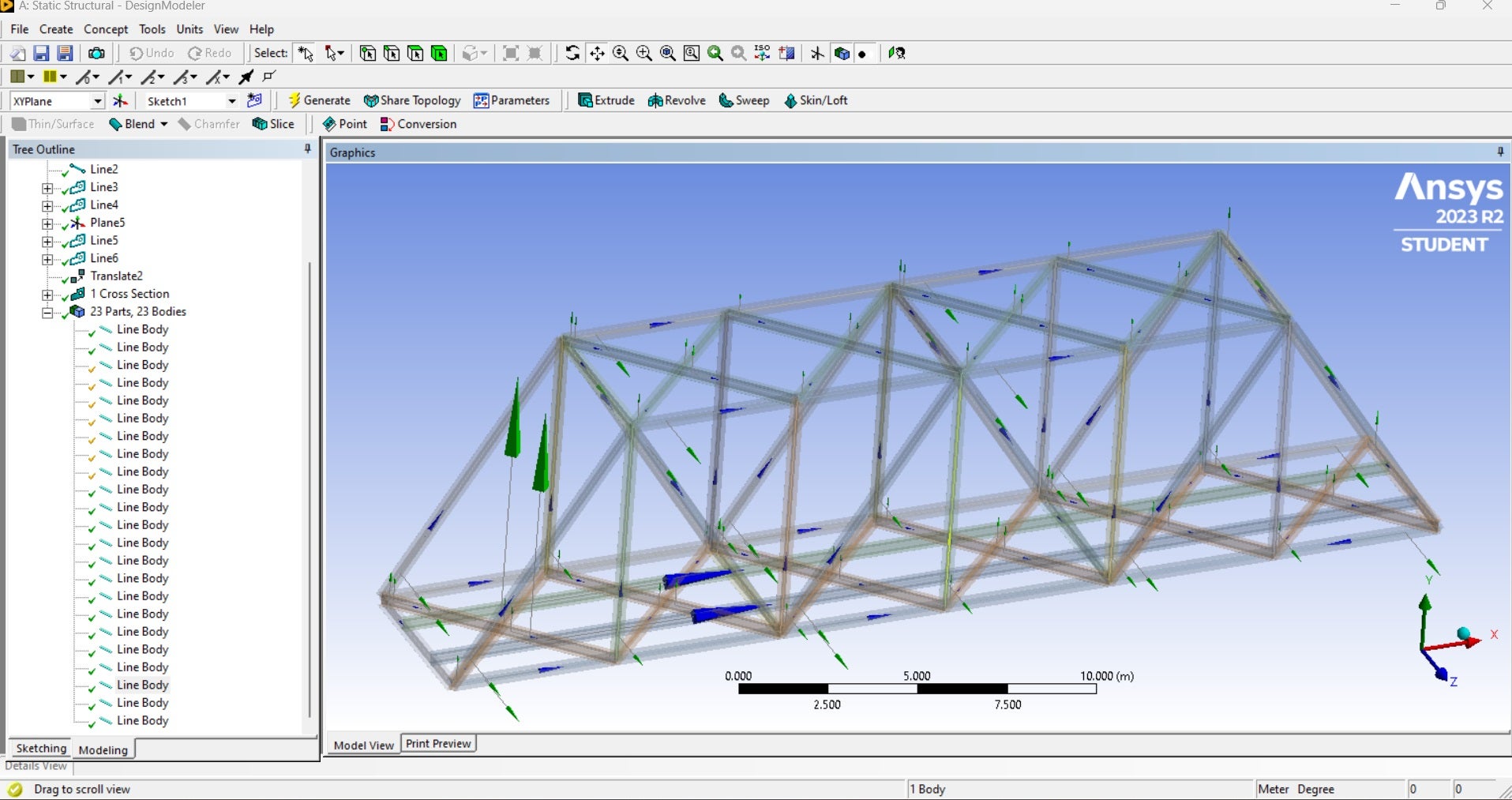The width and height of the screenshot is (1512, 800).
Task: Select Translate2 in the Tree Outline
Action: pos(116,276)
